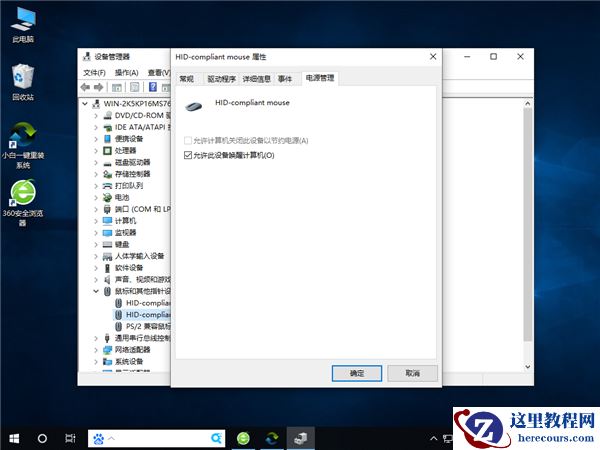Click the scrollbar down arrow in Device Manager

pos(528,367)
